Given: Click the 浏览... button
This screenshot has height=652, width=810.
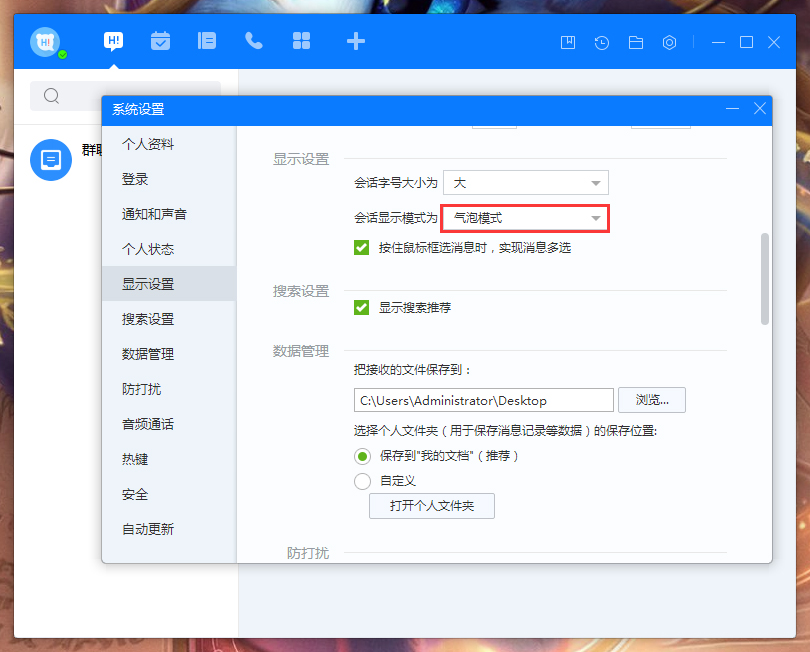Looking at the screenshot, I should pos(652,400).
